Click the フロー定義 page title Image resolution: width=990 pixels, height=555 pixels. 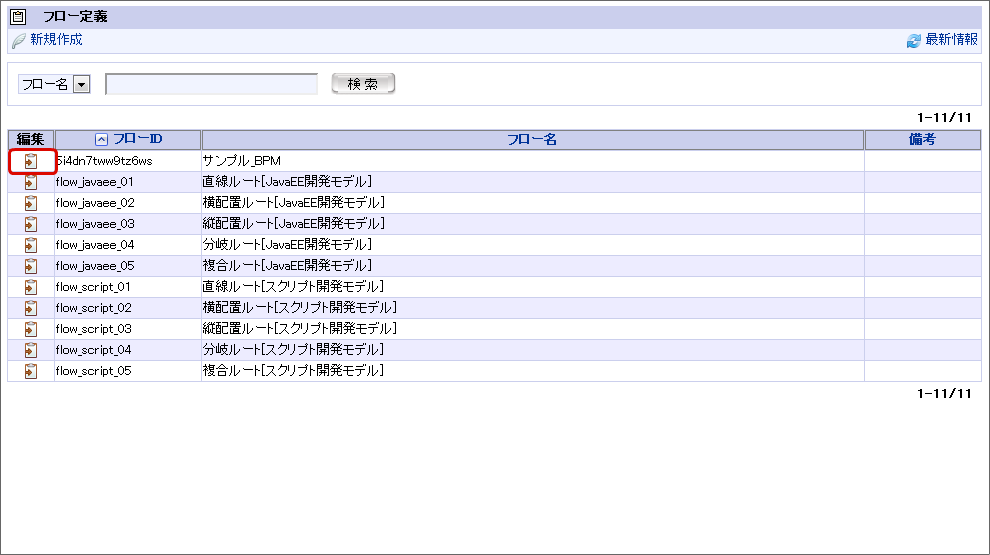tap(75, 17)
